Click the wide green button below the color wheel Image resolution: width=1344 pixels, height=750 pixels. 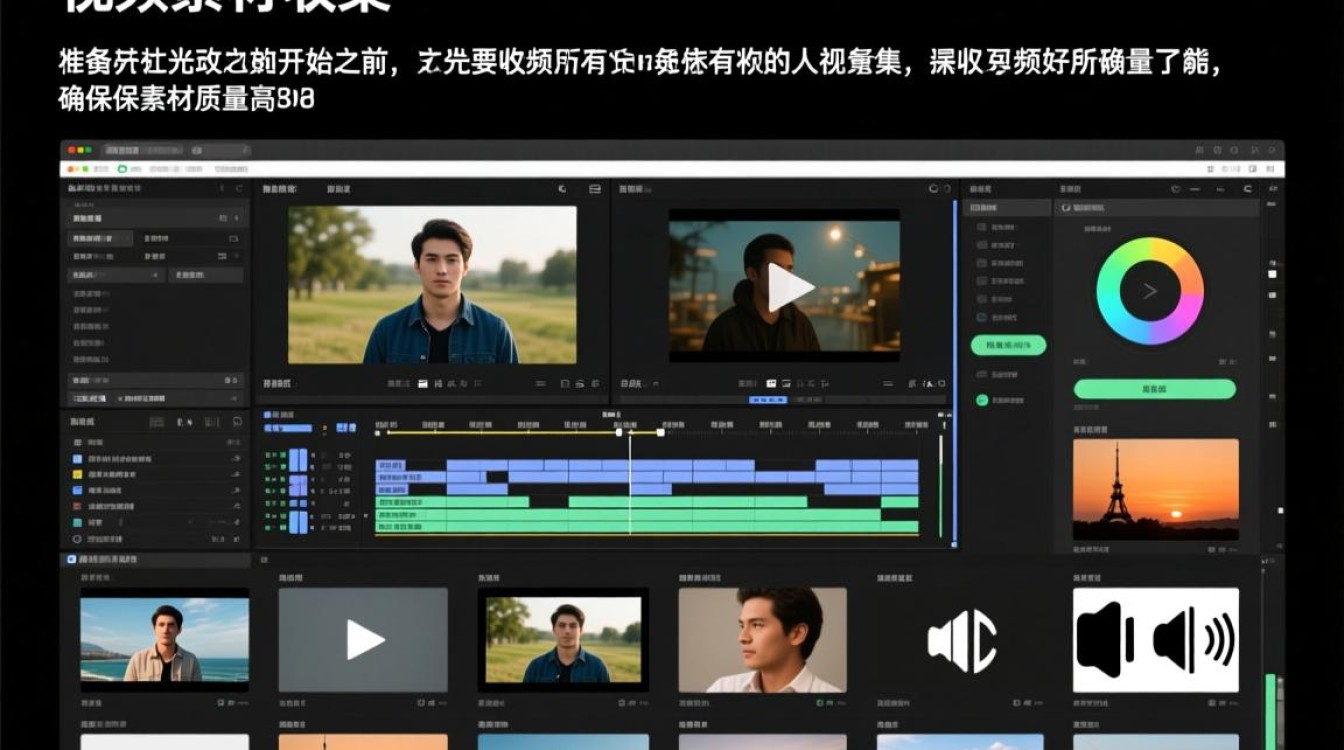coord(1154,390)
